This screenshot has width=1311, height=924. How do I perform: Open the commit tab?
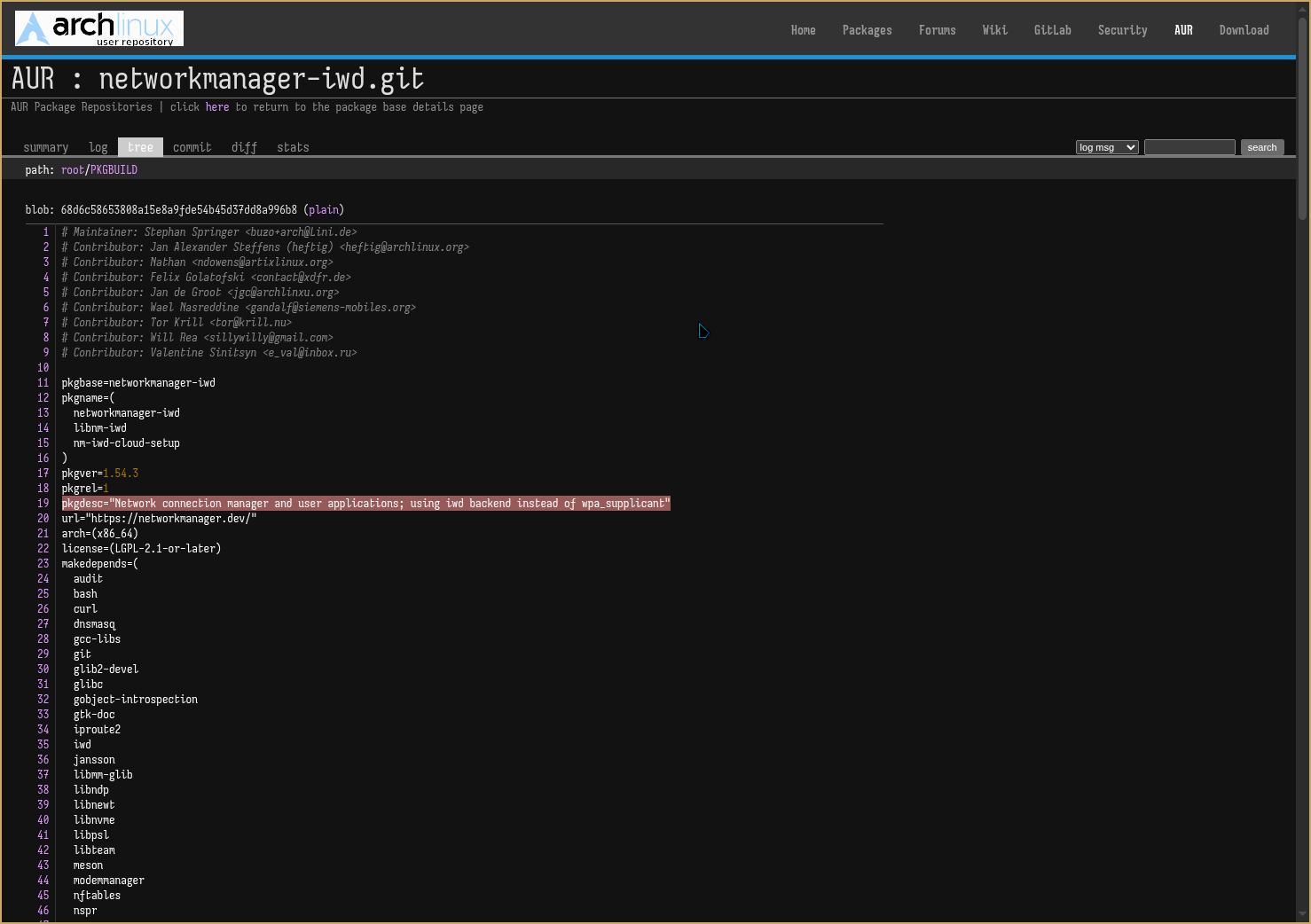[192, 147]
